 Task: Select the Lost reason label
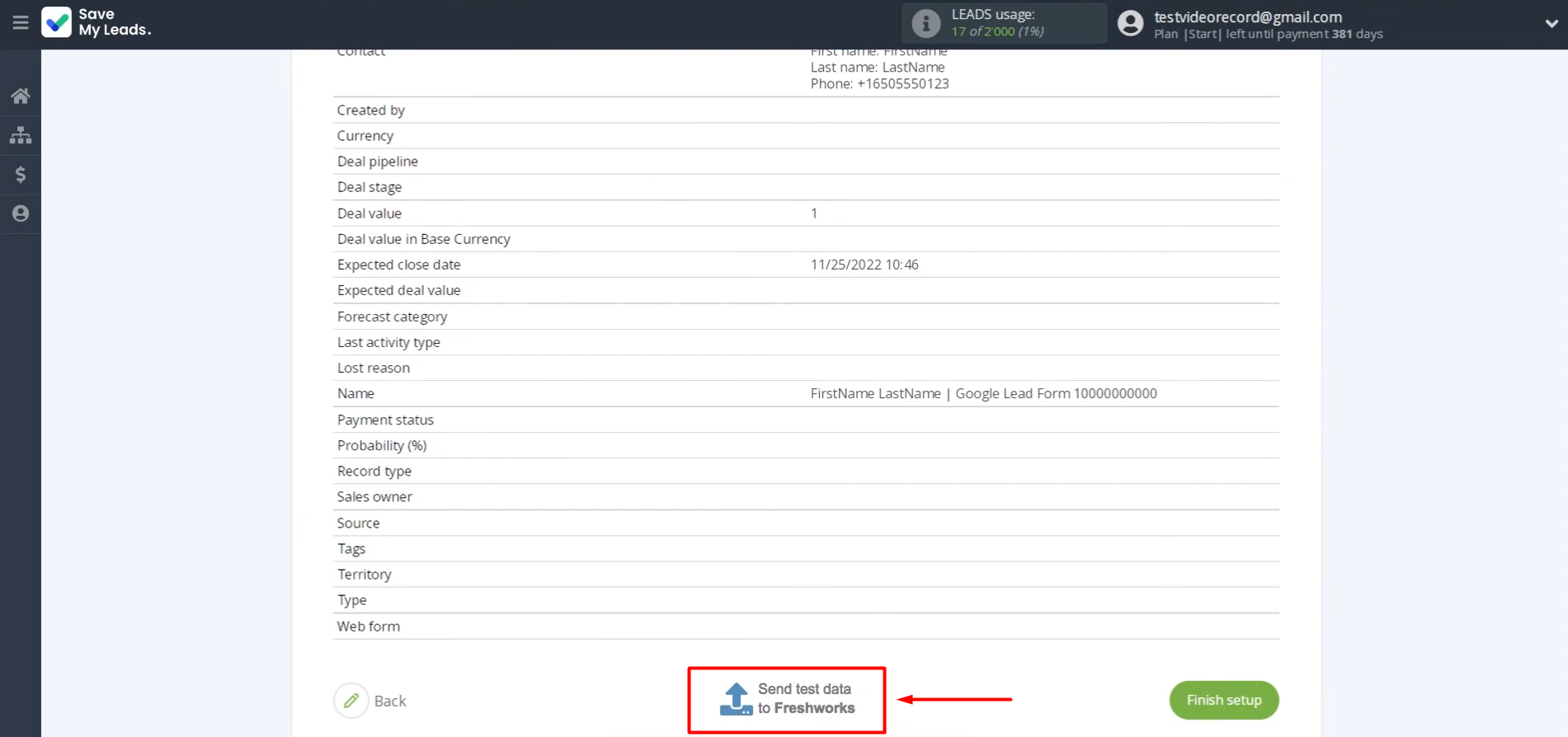point(373,368)
